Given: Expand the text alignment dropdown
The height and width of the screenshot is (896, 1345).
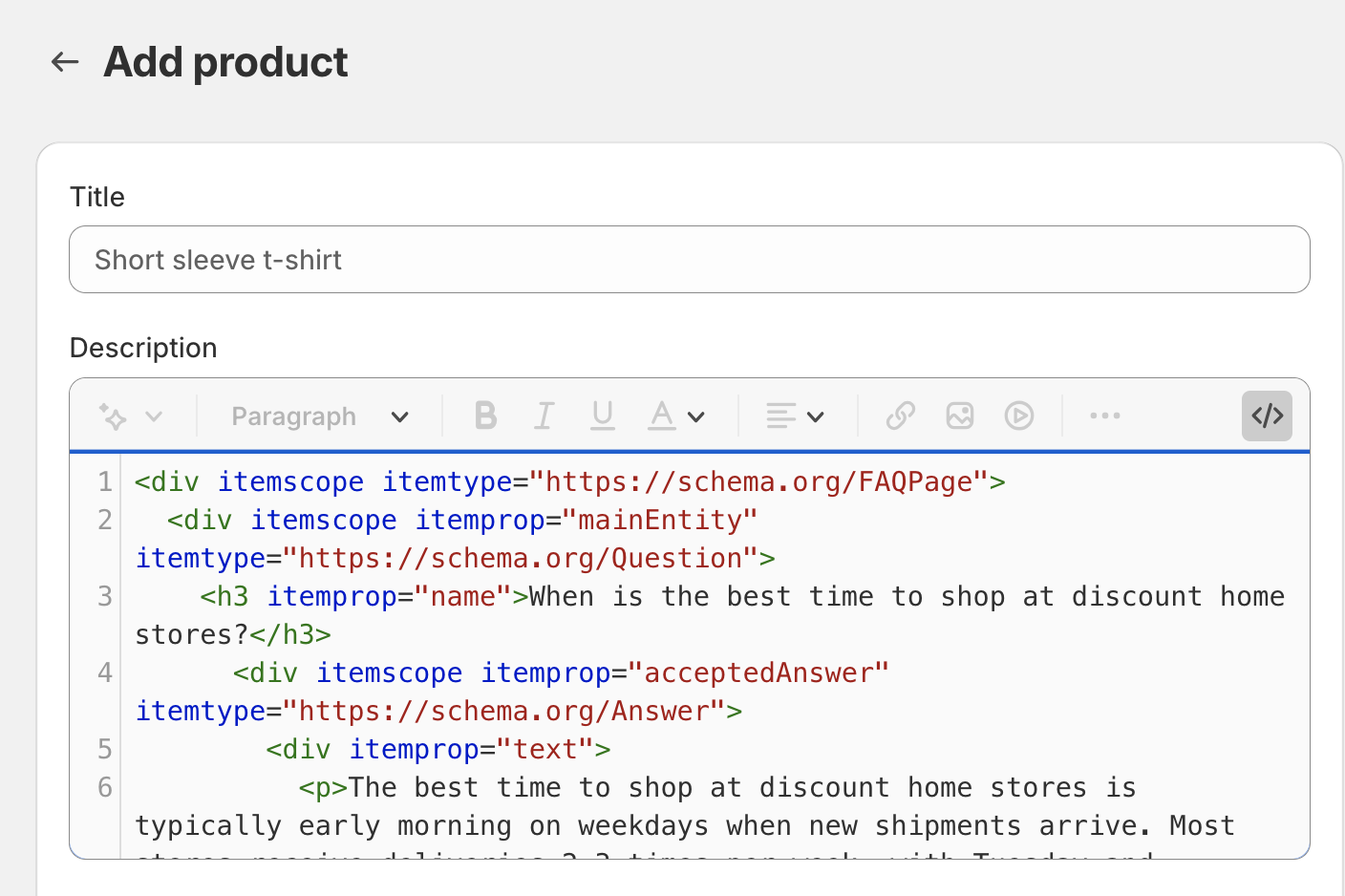Looking at the screenshot, I should pyautogui.click(x=795, y=416).
